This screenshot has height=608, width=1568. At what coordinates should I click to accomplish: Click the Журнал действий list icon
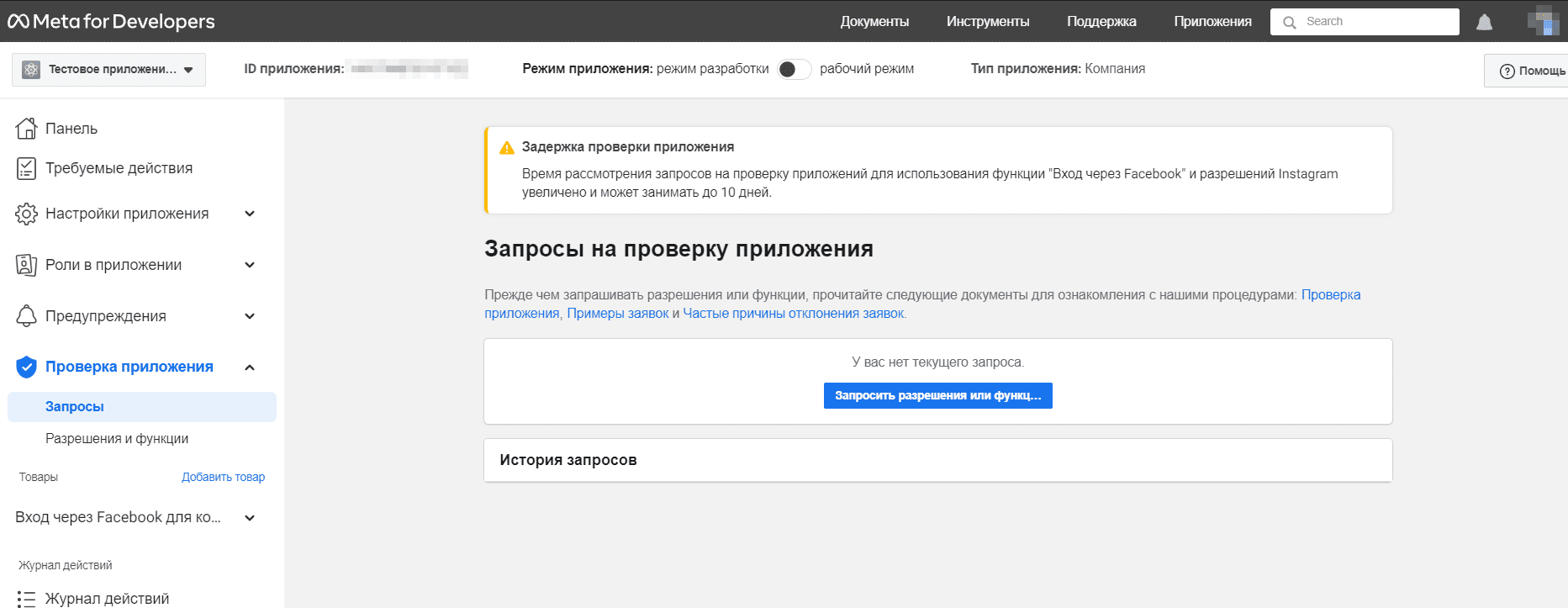point(27,599)
